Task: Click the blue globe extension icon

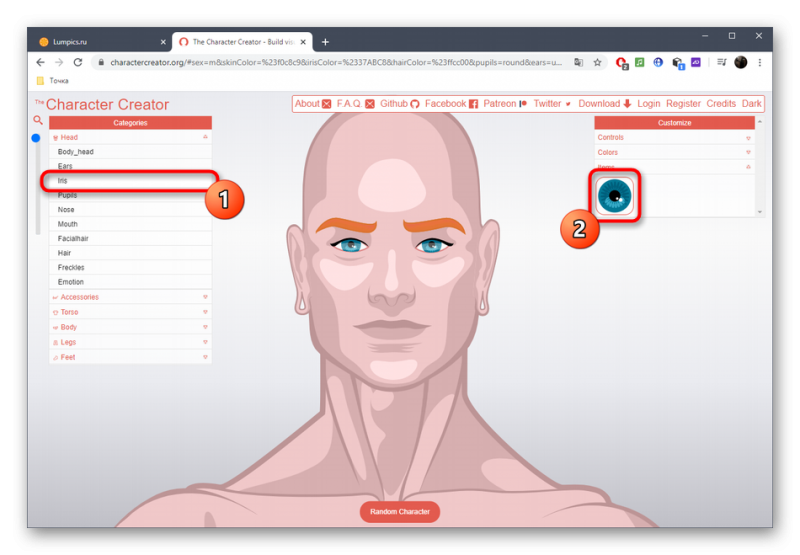Action: click(658, 62)
